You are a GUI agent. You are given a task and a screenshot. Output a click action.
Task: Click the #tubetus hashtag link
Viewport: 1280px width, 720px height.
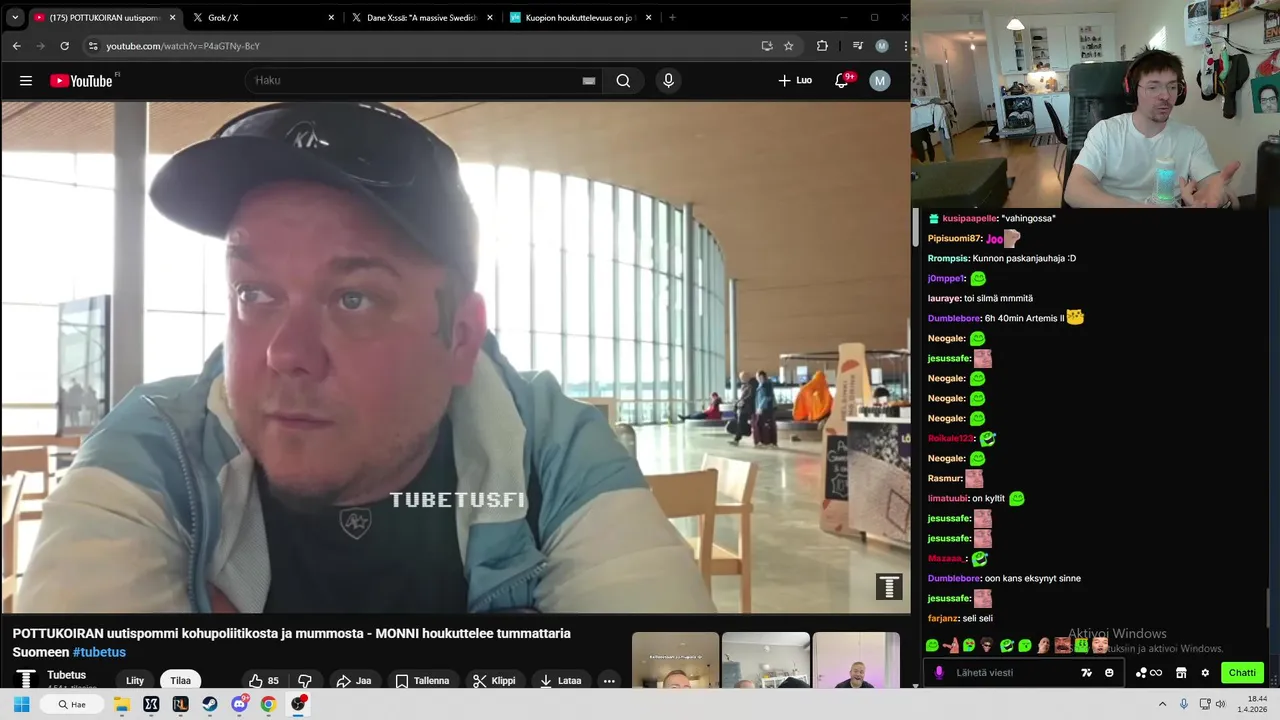99,653
